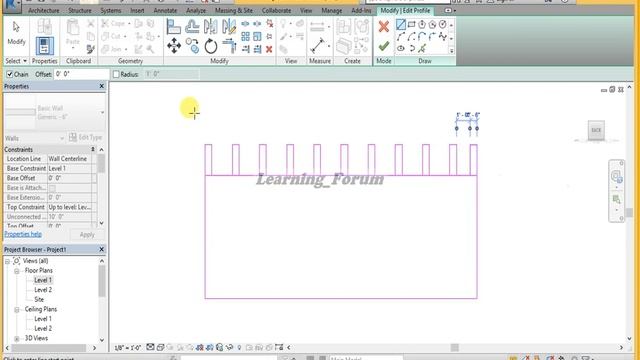Select the Split Element tool

(245, 24)
